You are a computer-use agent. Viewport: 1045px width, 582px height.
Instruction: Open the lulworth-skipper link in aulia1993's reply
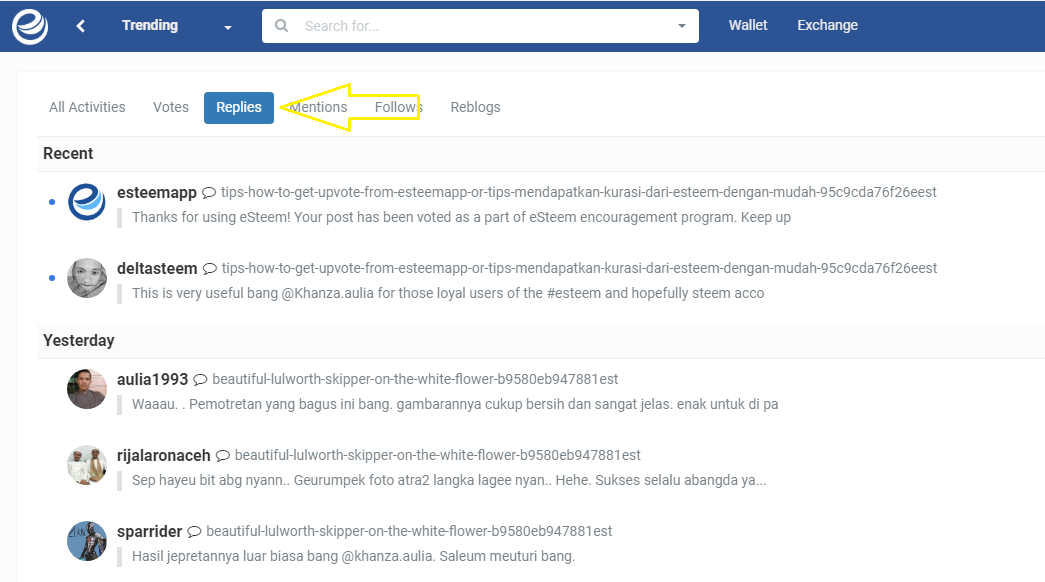tap(415, 379)
